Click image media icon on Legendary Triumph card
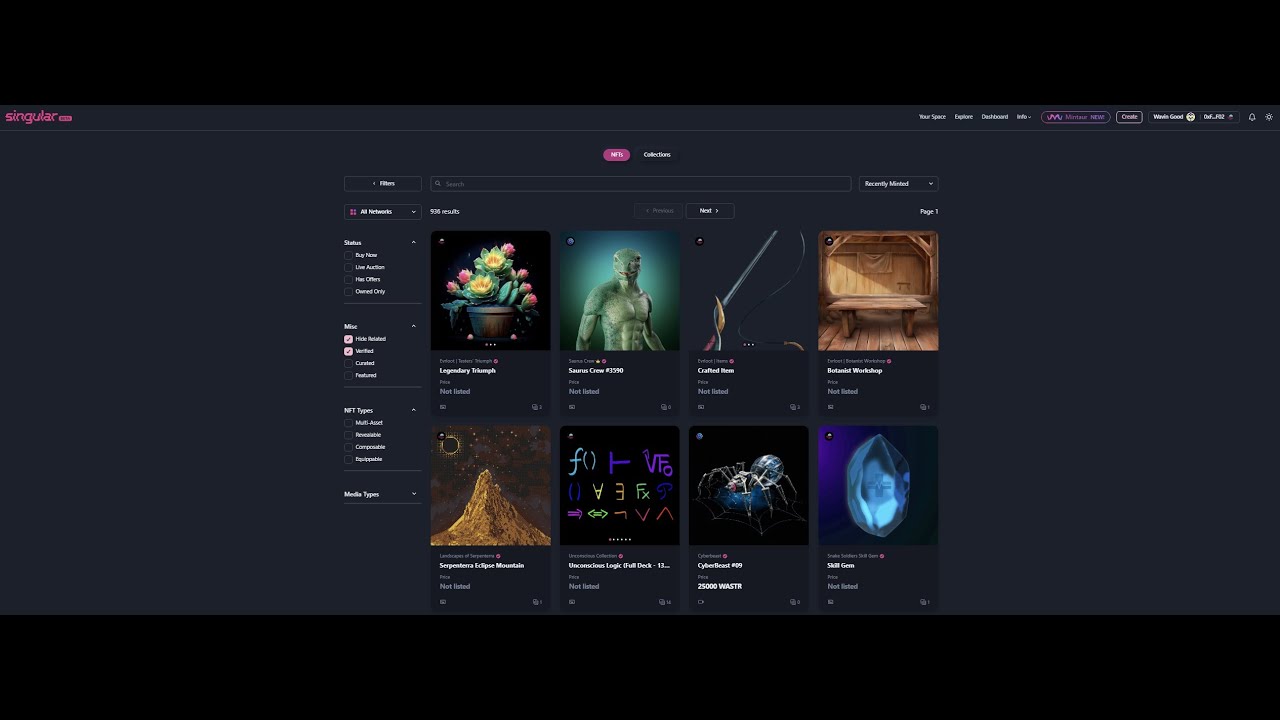1280x720 pixels. tap(443, 407)
